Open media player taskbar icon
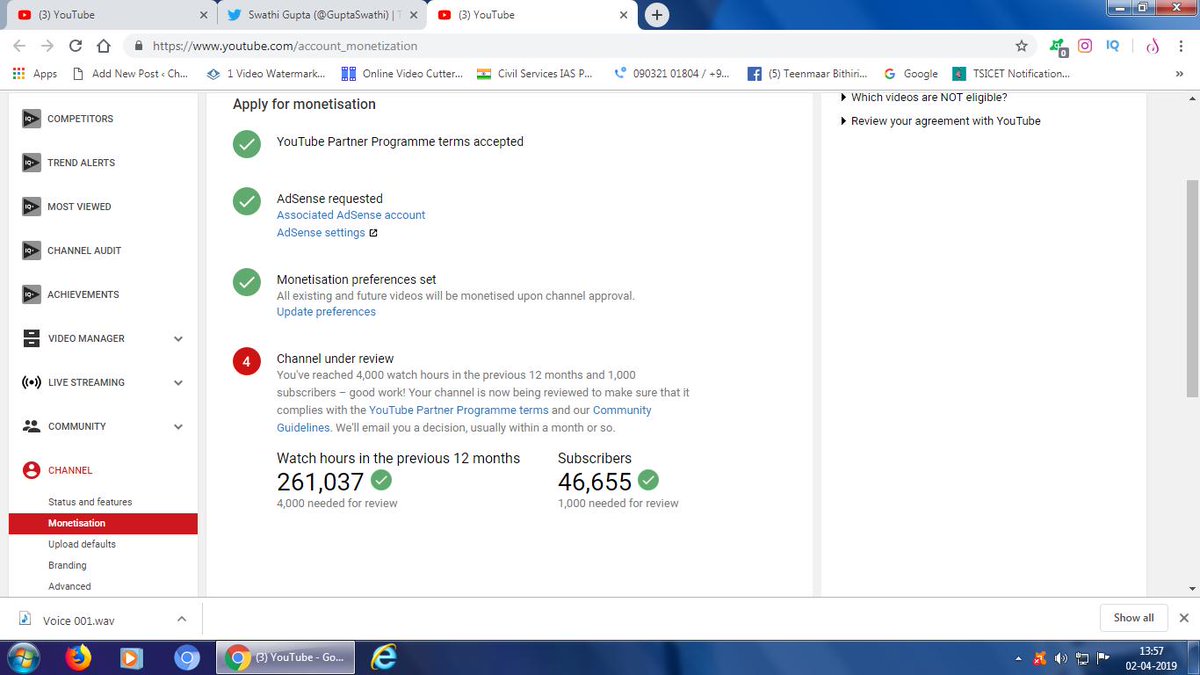This screenshot has width=1200, height=675. (131, 657)
